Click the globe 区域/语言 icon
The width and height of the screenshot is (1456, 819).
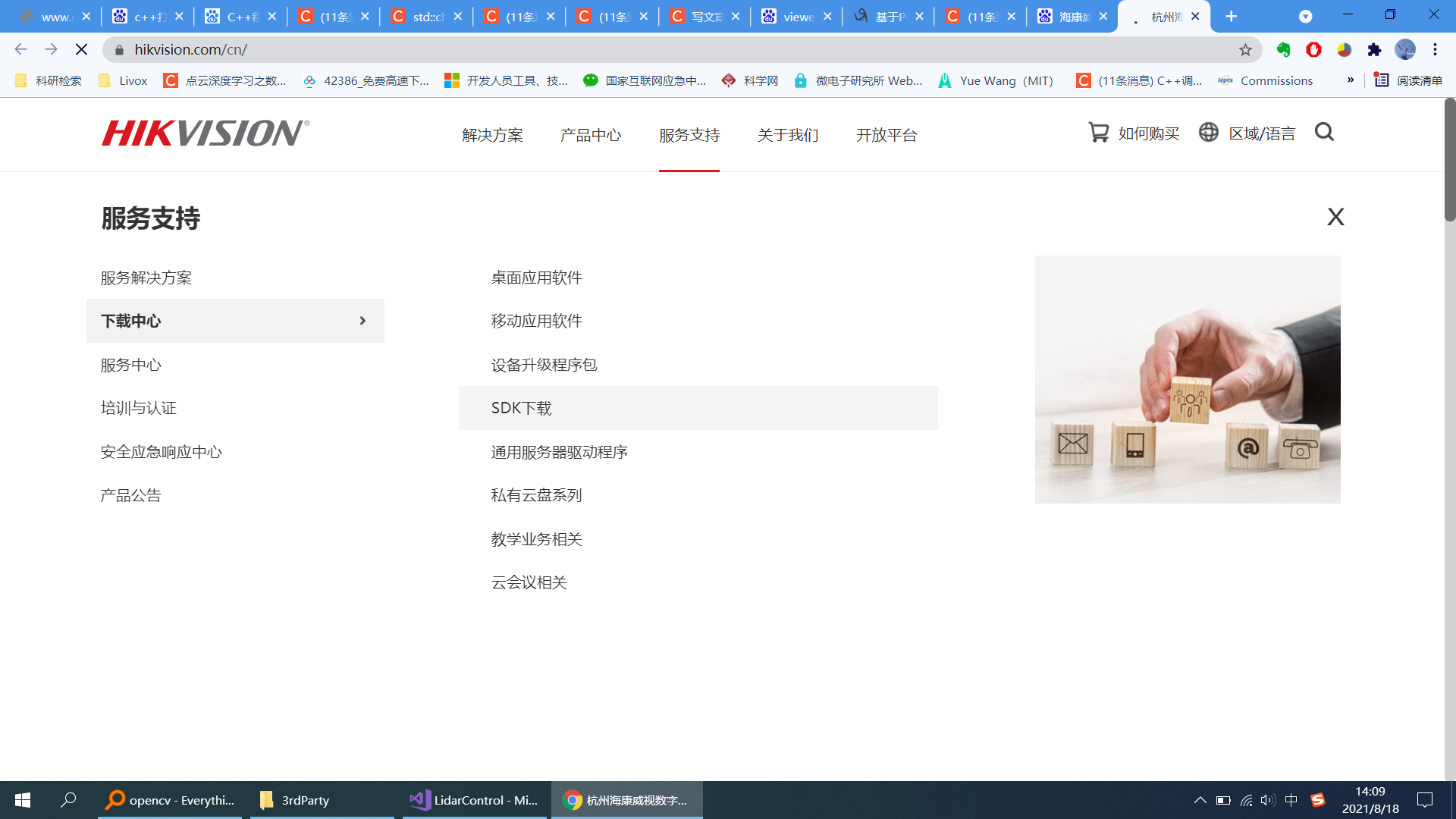coord(1208,133)
